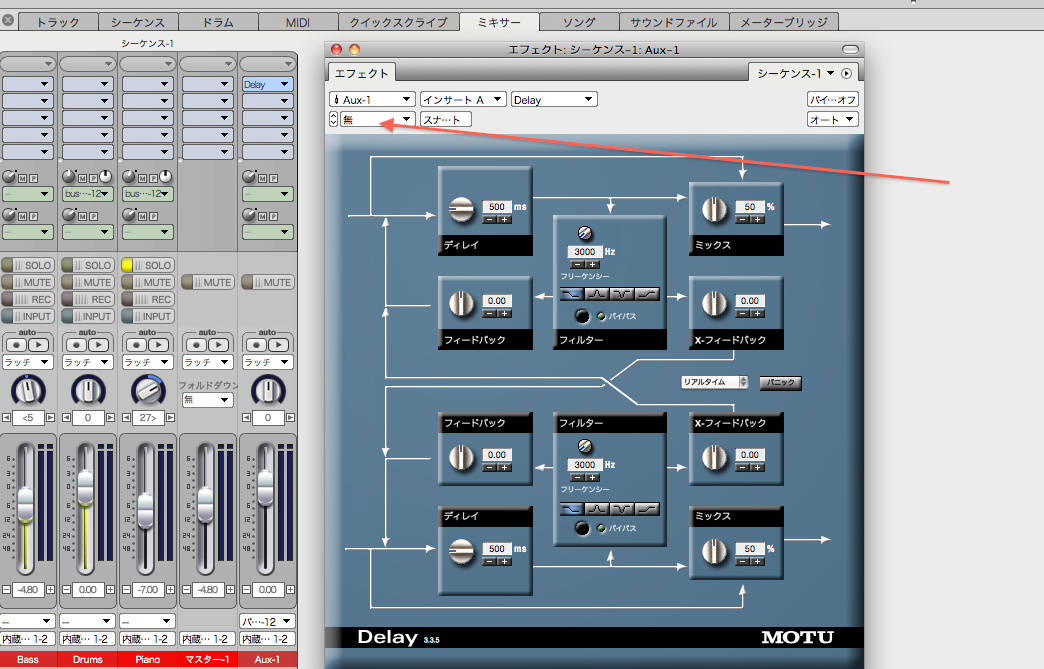Image resolution: width=1044 pixels, height=669 pixels.
Task: Select band-pass shape in the upper filter
Action: (597, 294)
